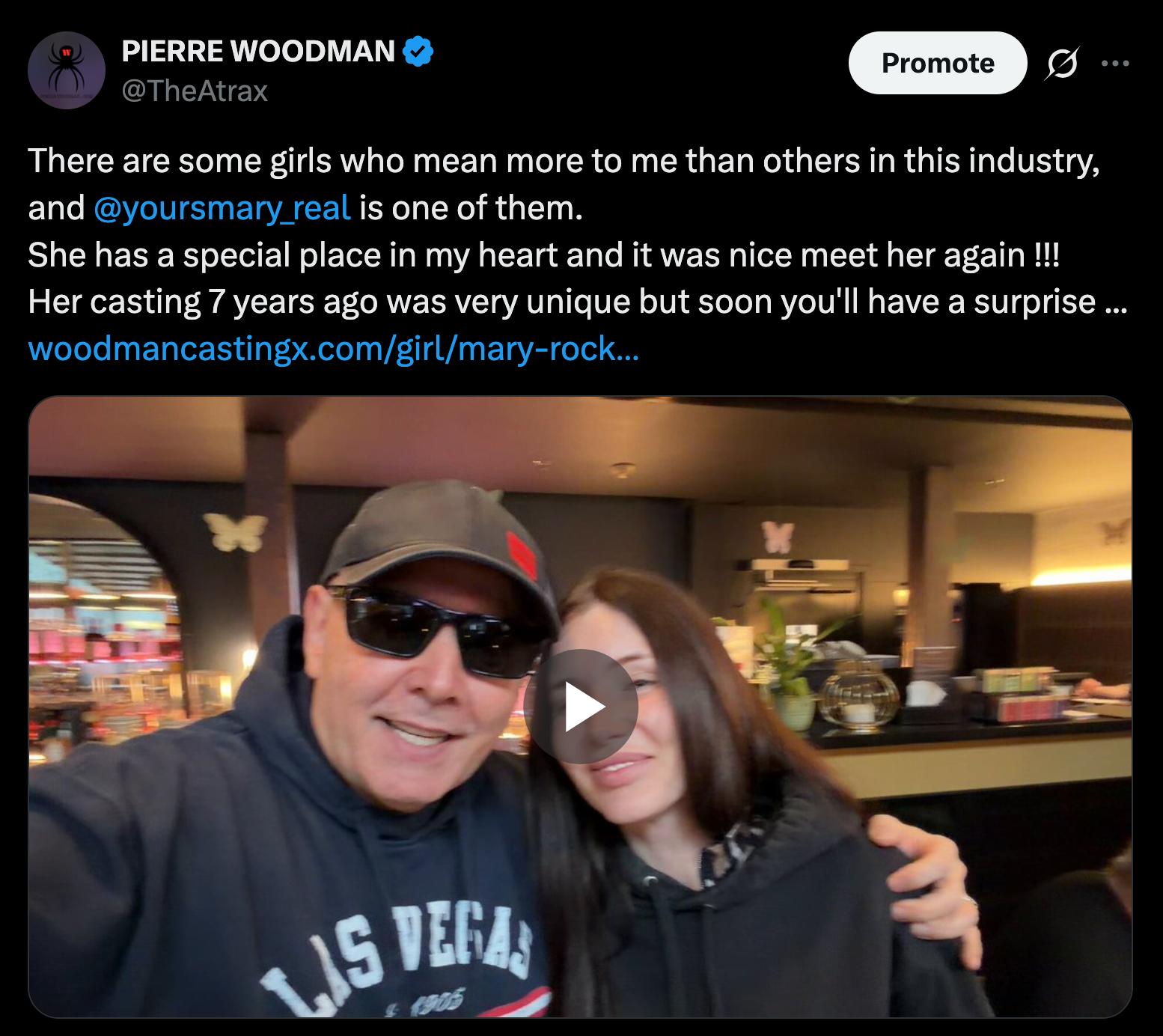Image resolution: width=1163 pixels, height=1036 pixels.
Task: Click the line 'She has a special place'
Action: (544, 255)
